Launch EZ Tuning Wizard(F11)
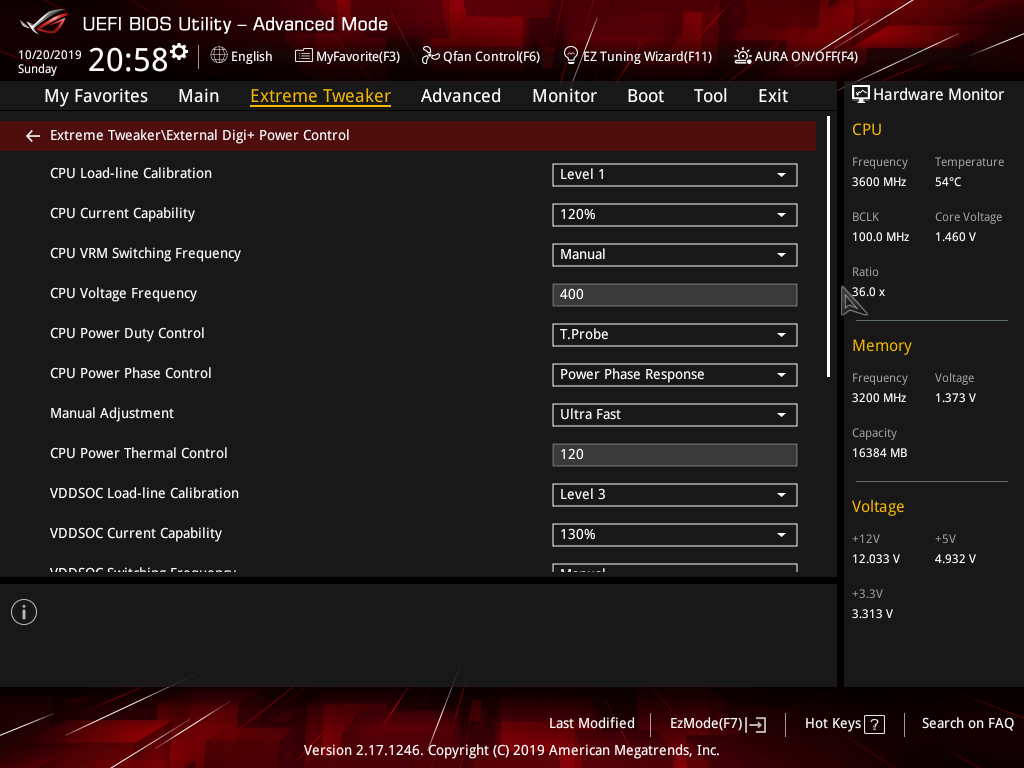This screenshot has width=1024, height=768. click(x=637, y=56)
